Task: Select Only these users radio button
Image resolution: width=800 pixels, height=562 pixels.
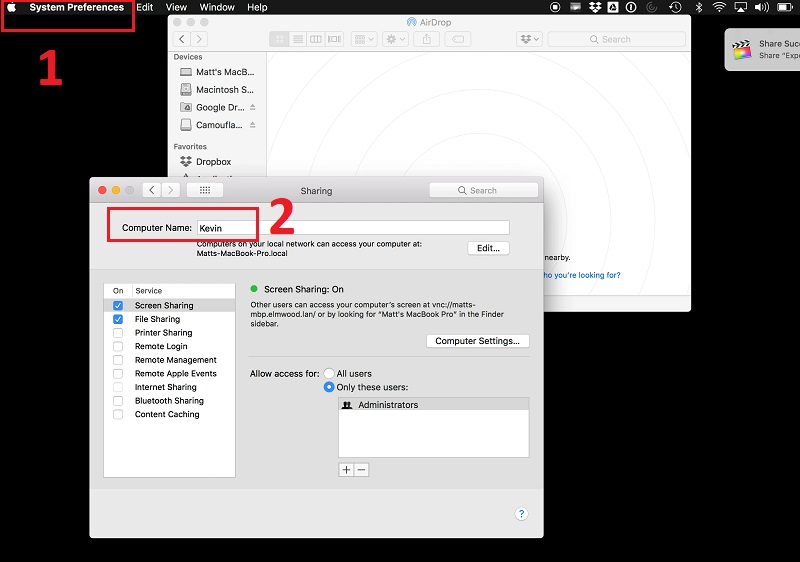Action: (329, 387)
